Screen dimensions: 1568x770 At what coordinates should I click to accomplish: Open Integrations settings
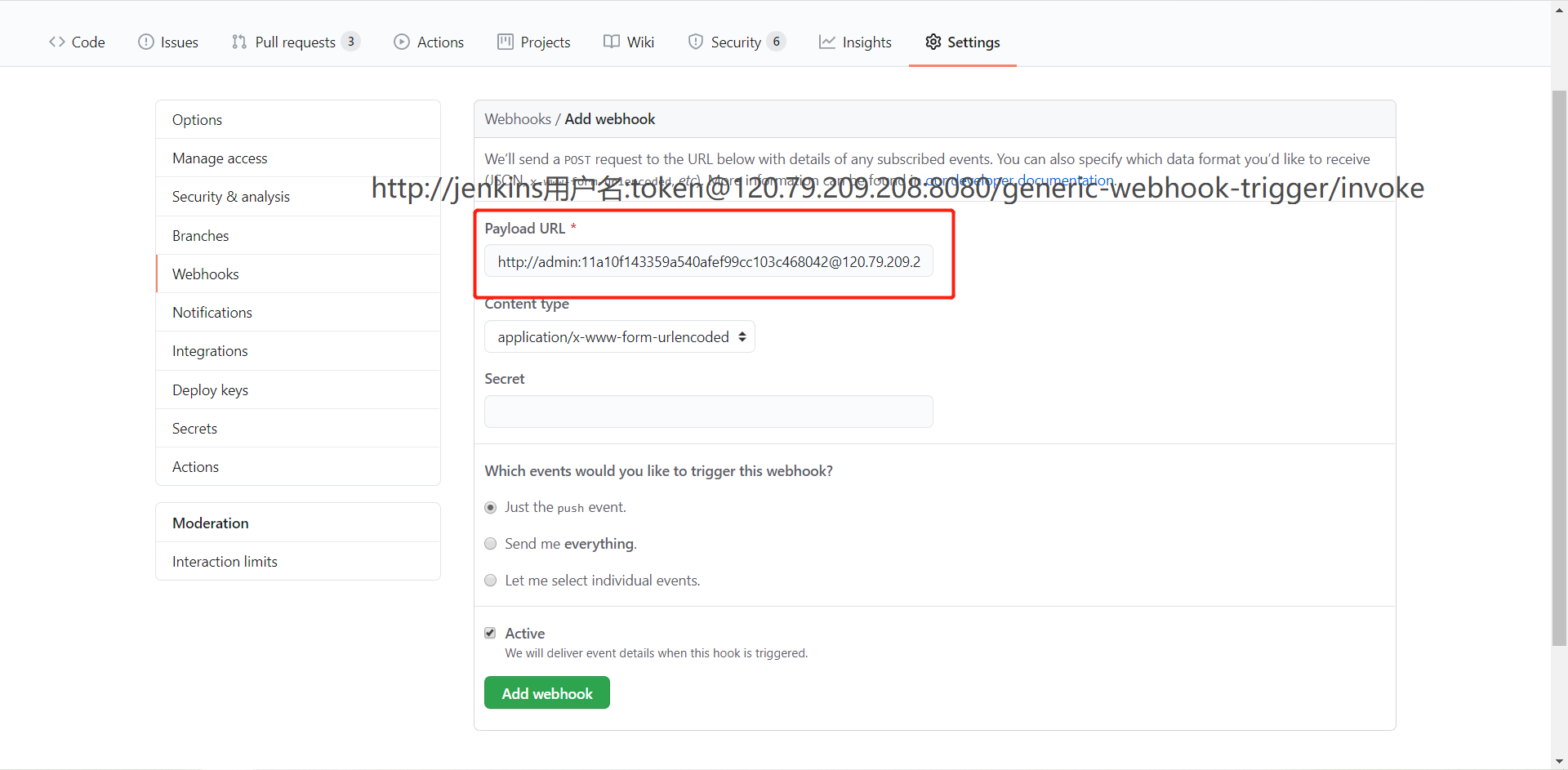pyautogui.click(x=298, y=351)
